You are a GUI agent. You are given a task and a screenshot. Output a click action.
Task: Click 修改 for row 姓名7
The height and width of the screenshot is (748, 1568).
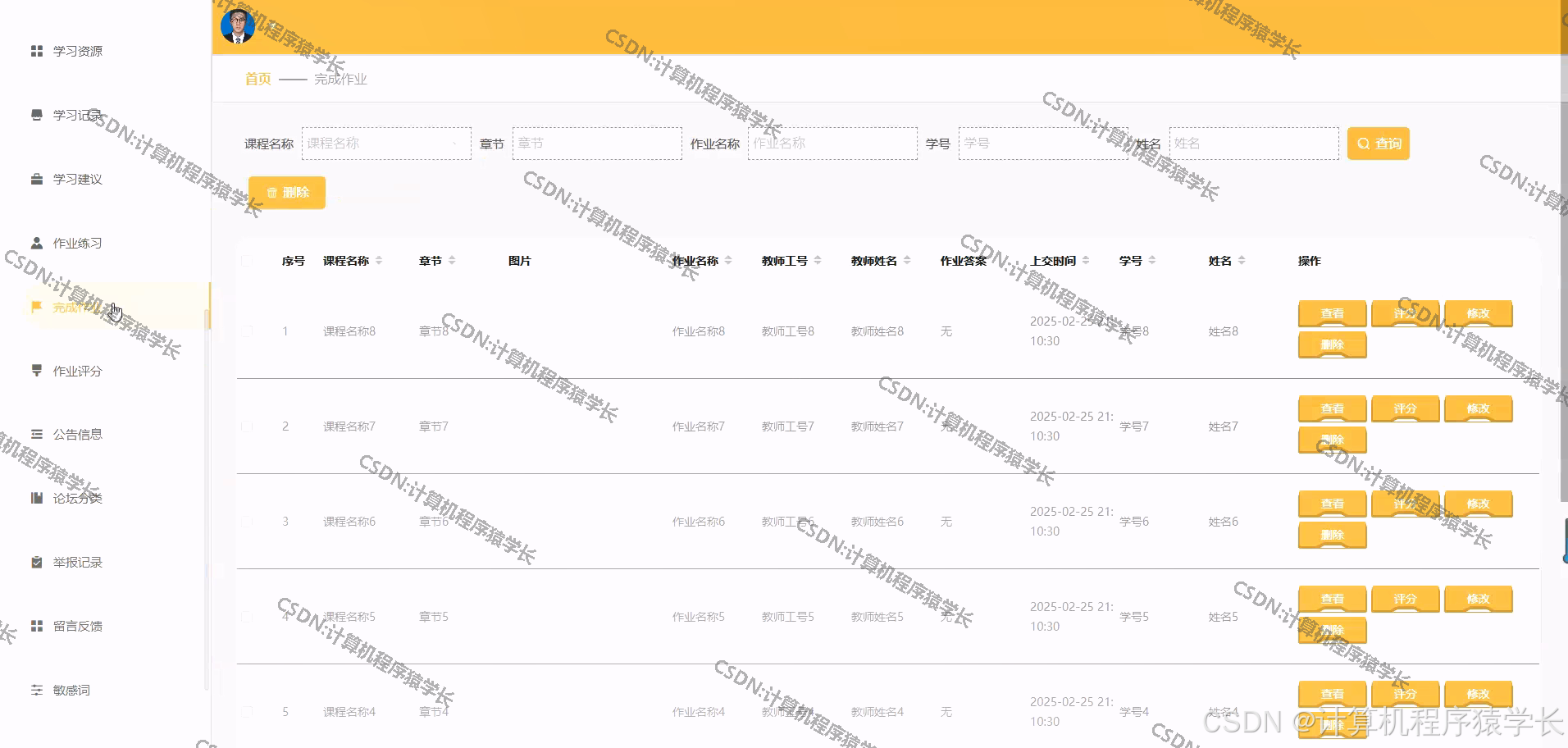(x=1478, y=408)
